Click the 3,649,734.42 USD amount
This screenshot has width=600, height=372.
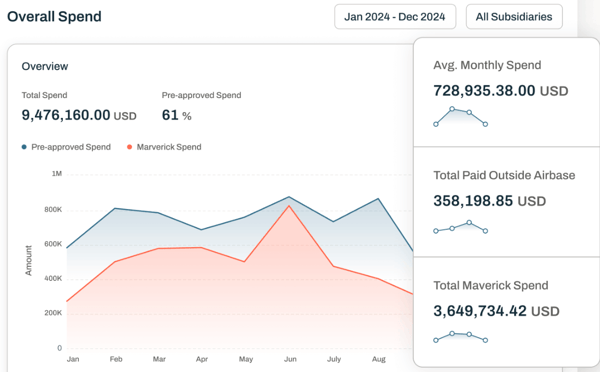tap(496, 311)
